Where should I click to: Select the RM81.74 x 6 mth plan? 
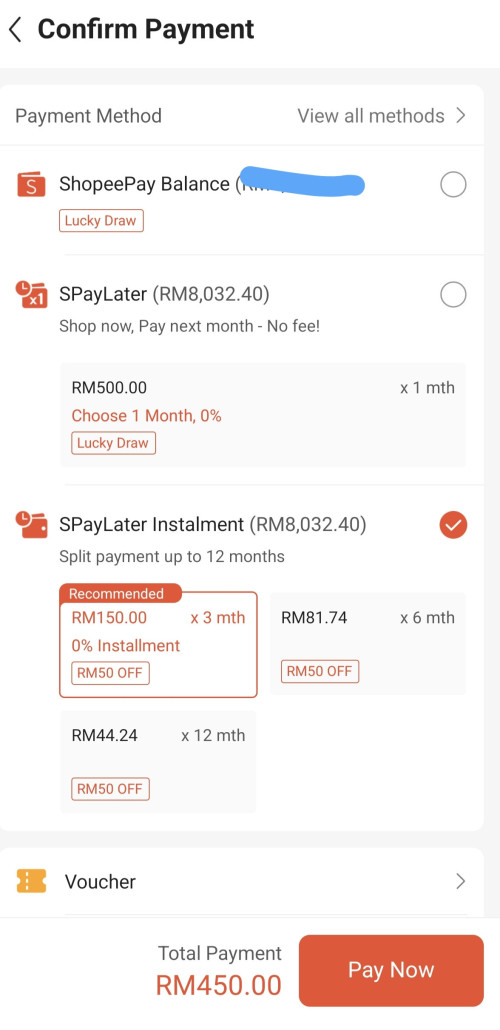[x=368, y=644]
